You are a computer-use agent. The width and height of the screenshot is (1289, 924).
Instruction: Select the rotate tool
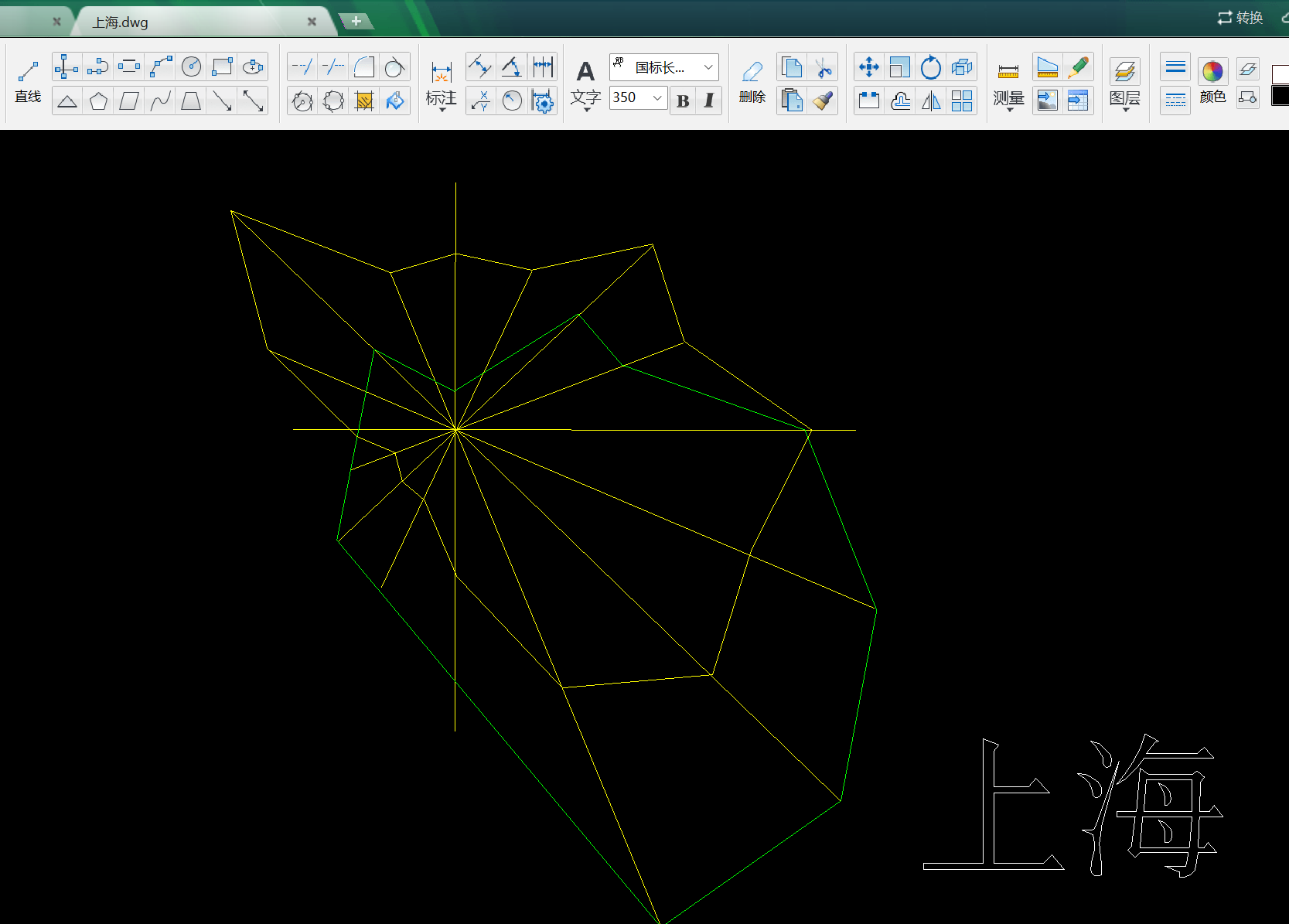931,67
